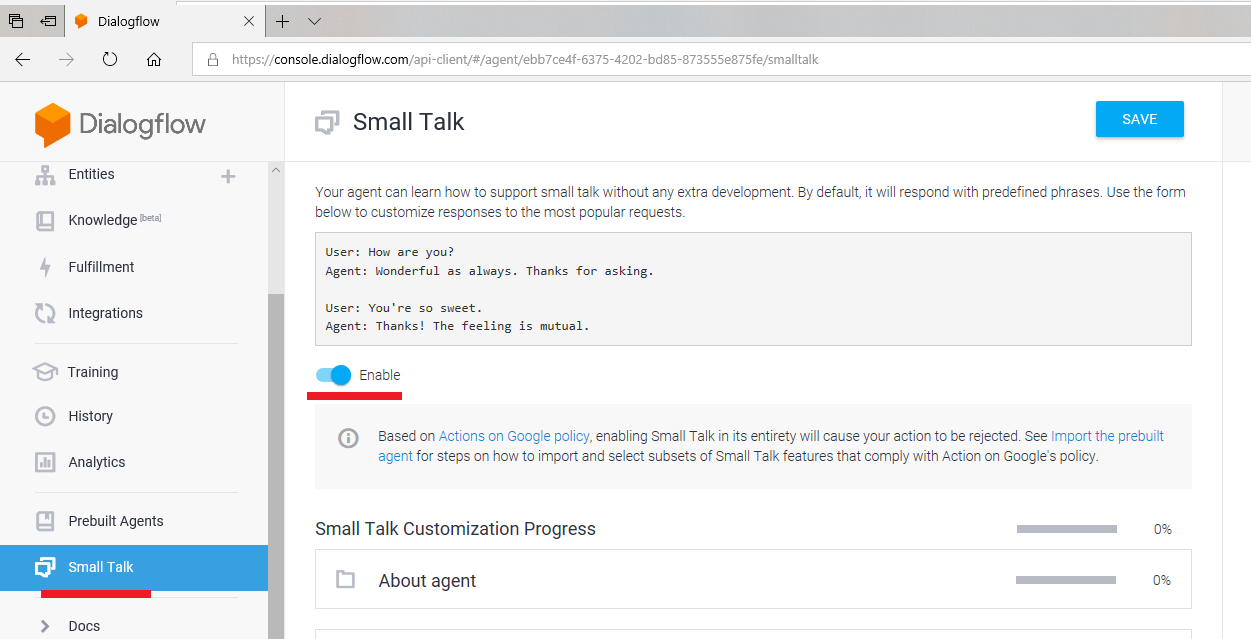The height and width of the screenshot is (639, 1251).
Task: Open Knowledge beta in the sidebar
Action: (x=103, y=220)
